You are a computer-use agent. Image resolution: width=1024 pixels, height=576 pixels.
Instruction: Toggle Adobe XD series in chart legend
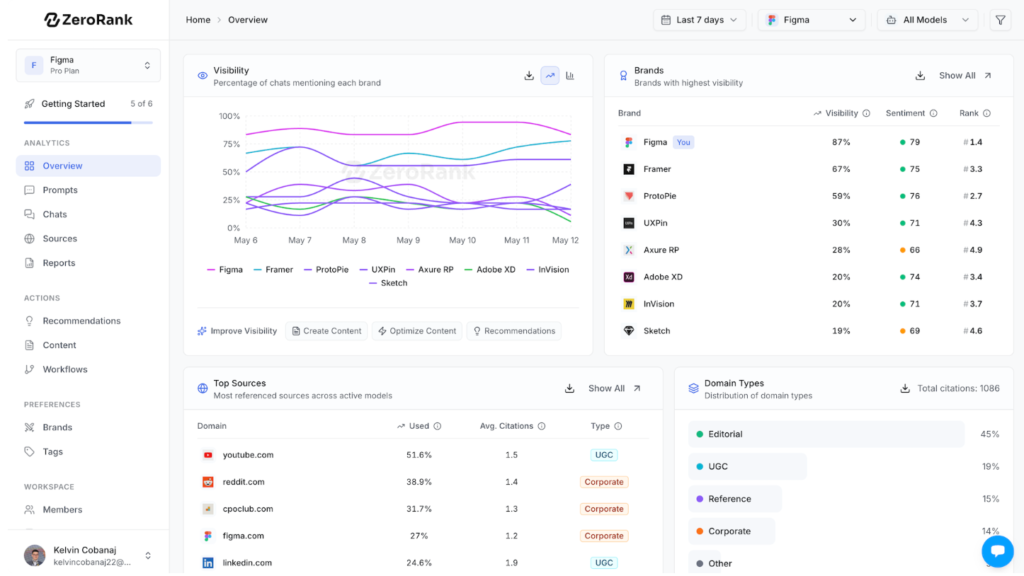490,270
